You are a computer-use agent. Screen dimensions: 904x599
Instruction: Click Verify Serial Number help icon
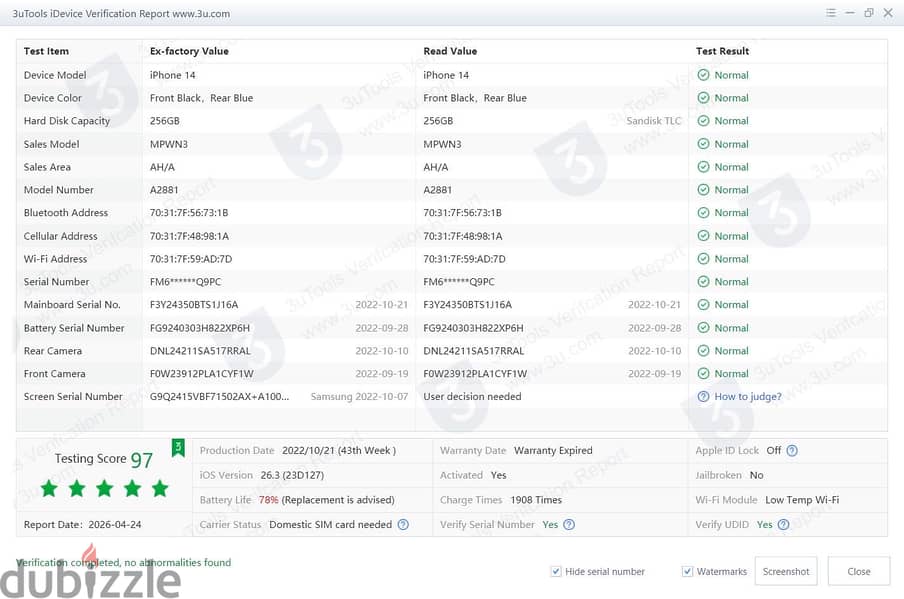[569, 525]
